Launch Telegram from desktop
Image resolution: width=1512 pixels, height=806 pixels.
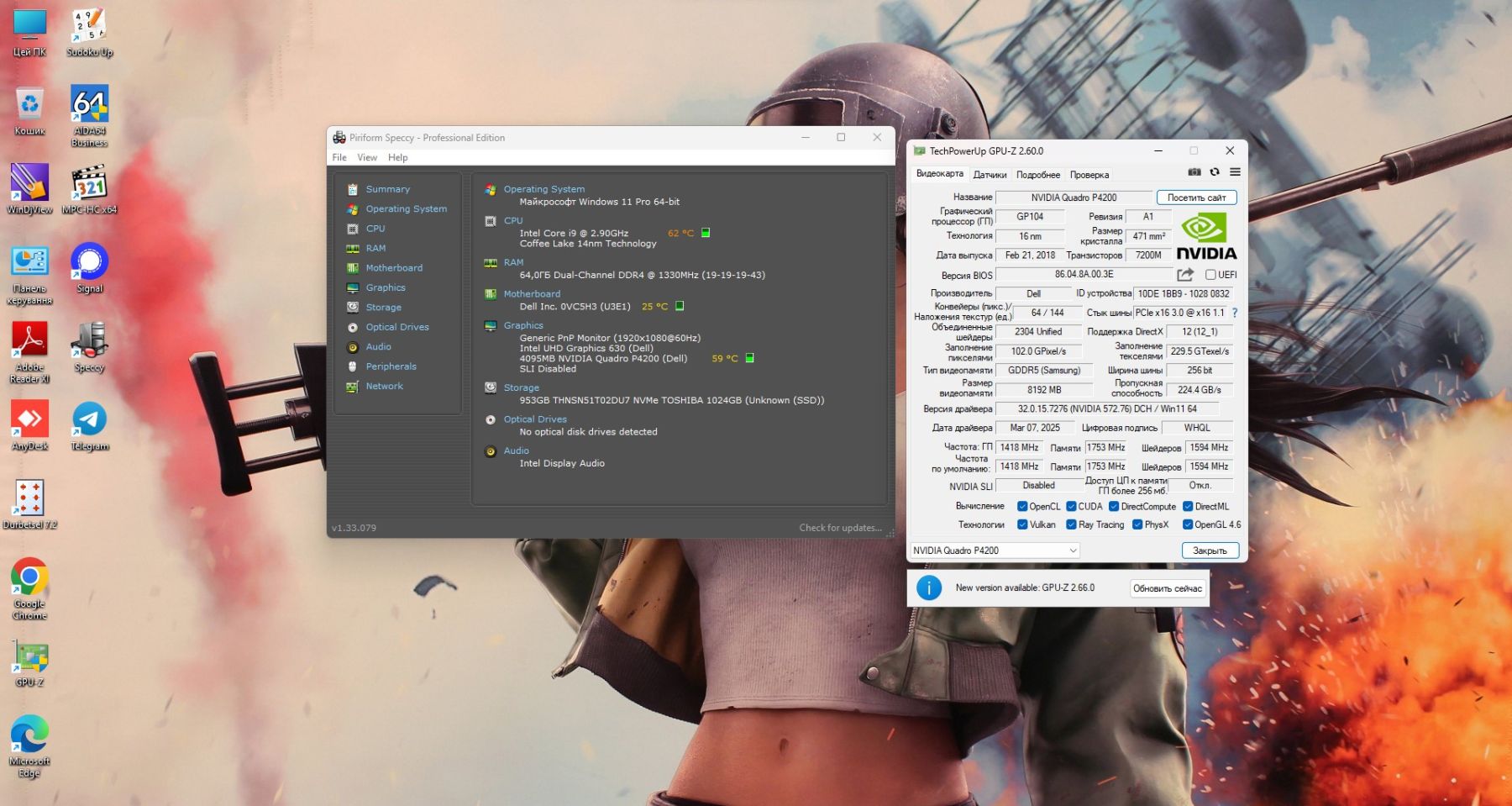click(90, 425)
